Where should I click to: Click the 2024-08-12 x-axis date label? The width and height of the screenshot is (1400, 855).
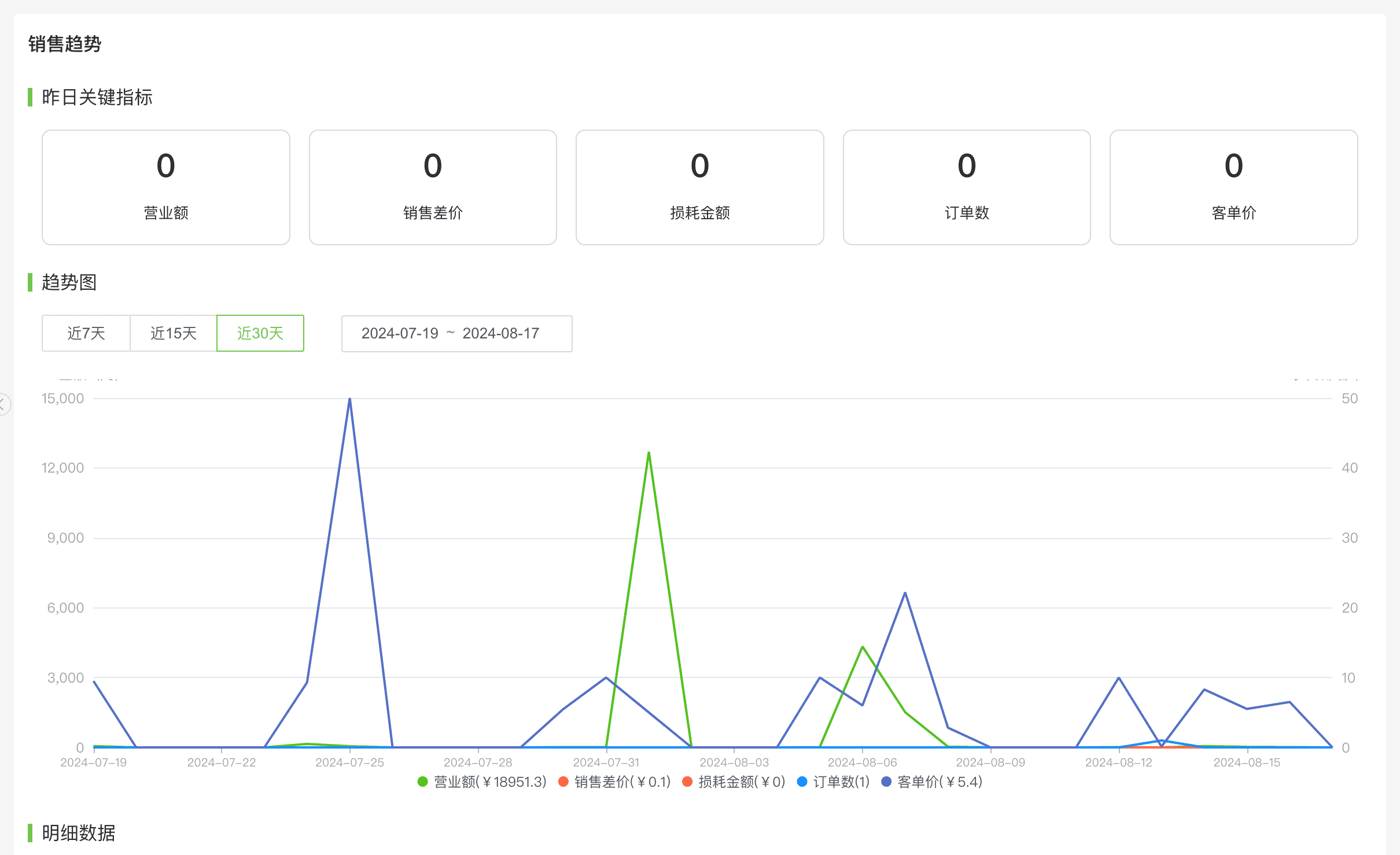(x=1119, y=762)
